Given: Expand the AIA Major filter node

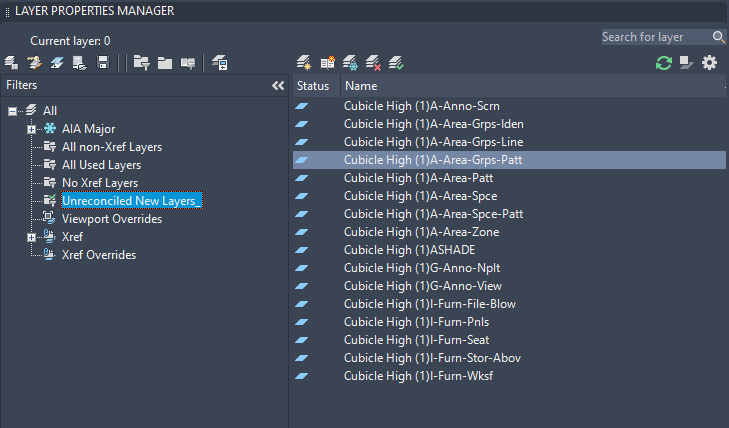Looking at the screenshot, I should click(x=32, y=129).
